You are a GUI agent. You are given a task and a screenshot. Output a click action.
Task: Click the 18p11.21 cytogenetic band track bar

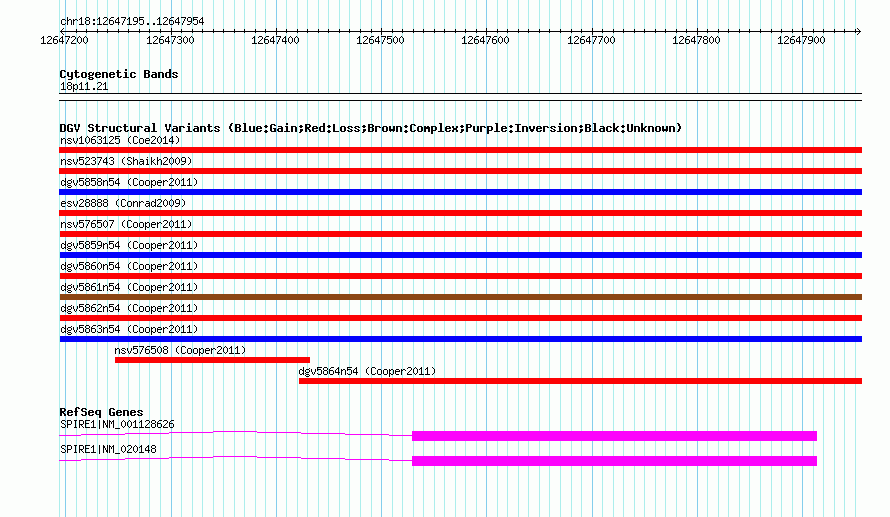pyautogui.click(x=460, y=97)
